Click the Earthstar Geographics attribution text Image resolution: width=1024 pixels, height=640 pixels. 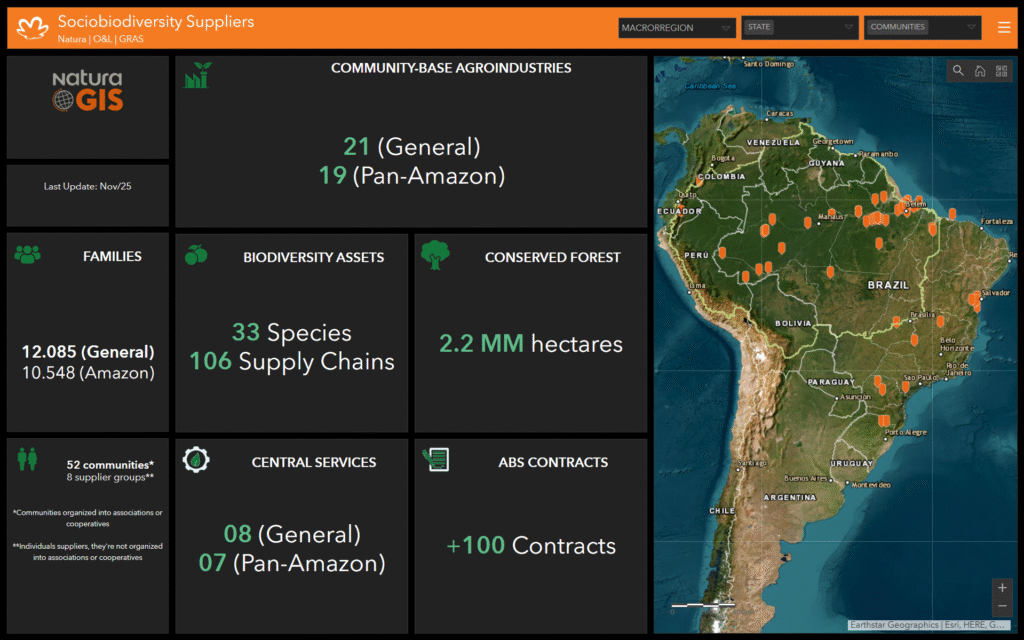[895, 625]
